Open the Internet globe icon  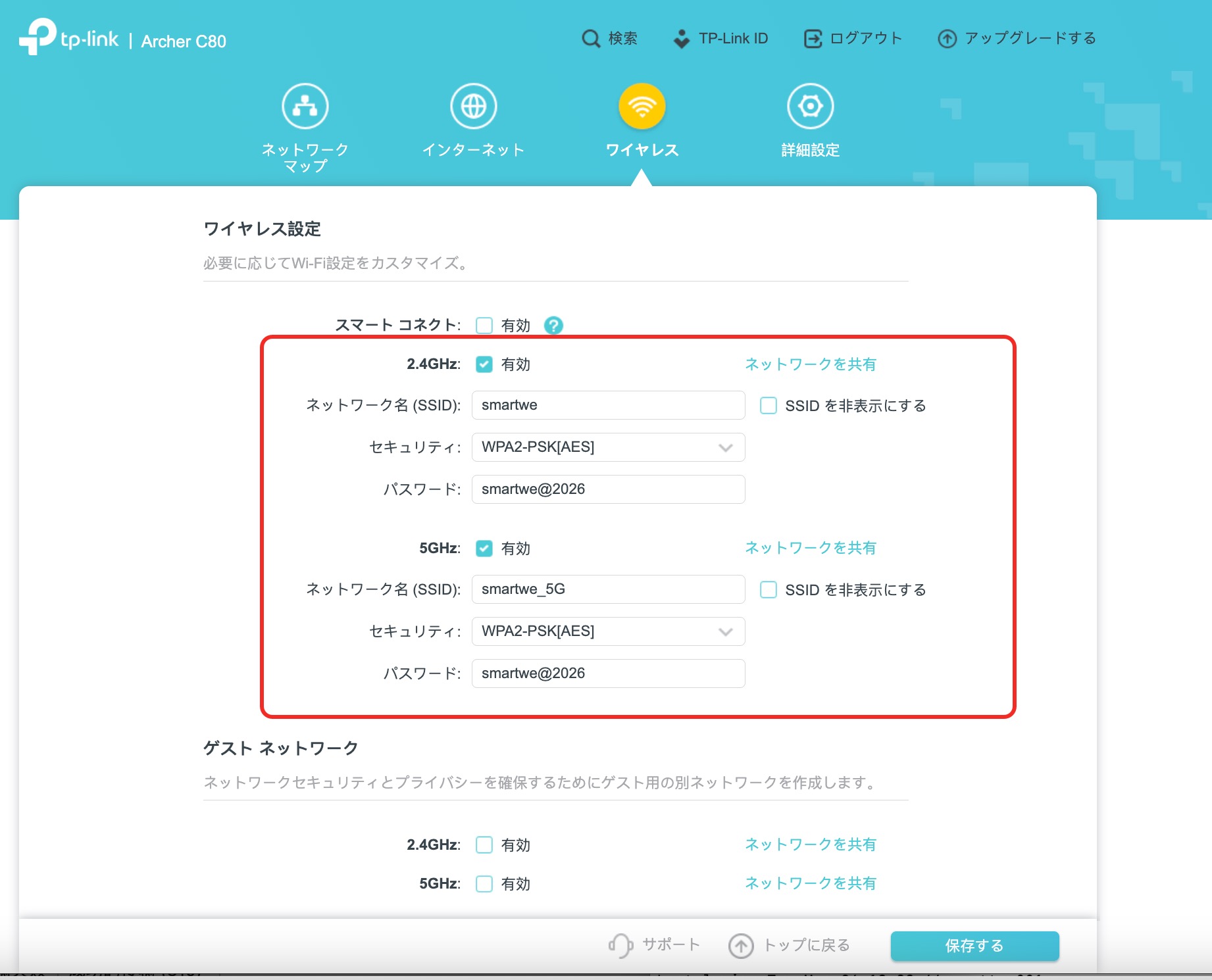coord(474,106)
